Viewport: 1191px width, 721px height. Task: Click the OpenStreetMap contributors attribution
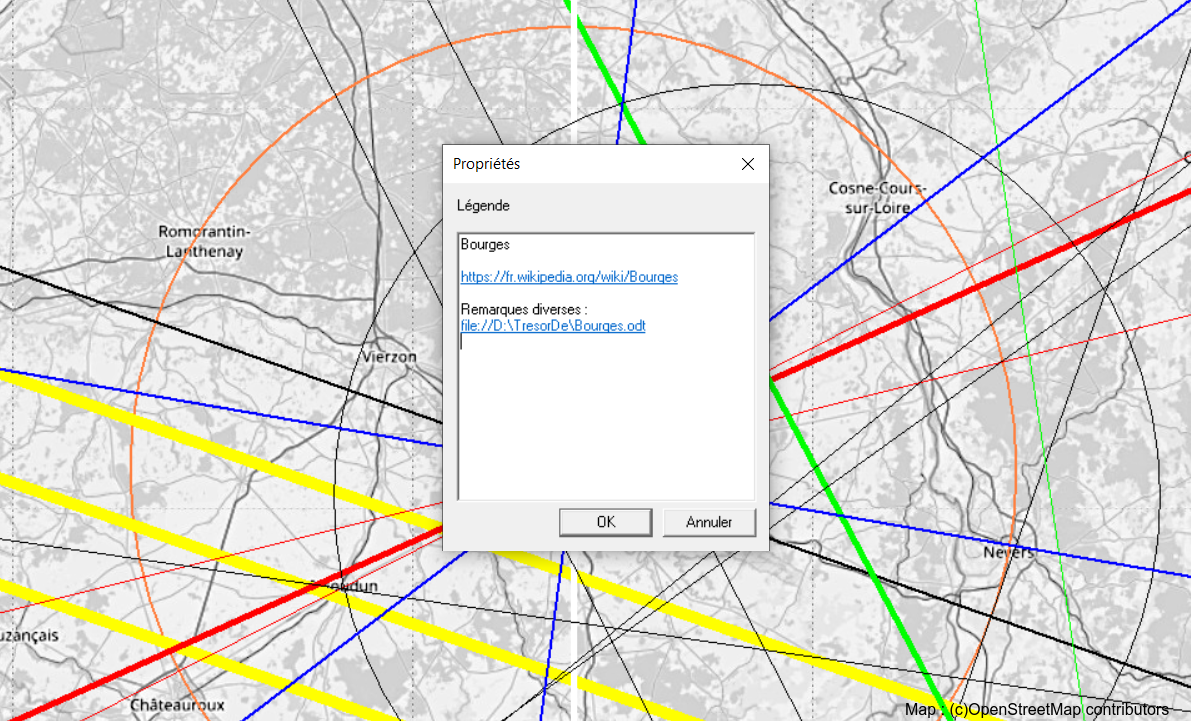pyautogui.click(x=1036, y=709)
